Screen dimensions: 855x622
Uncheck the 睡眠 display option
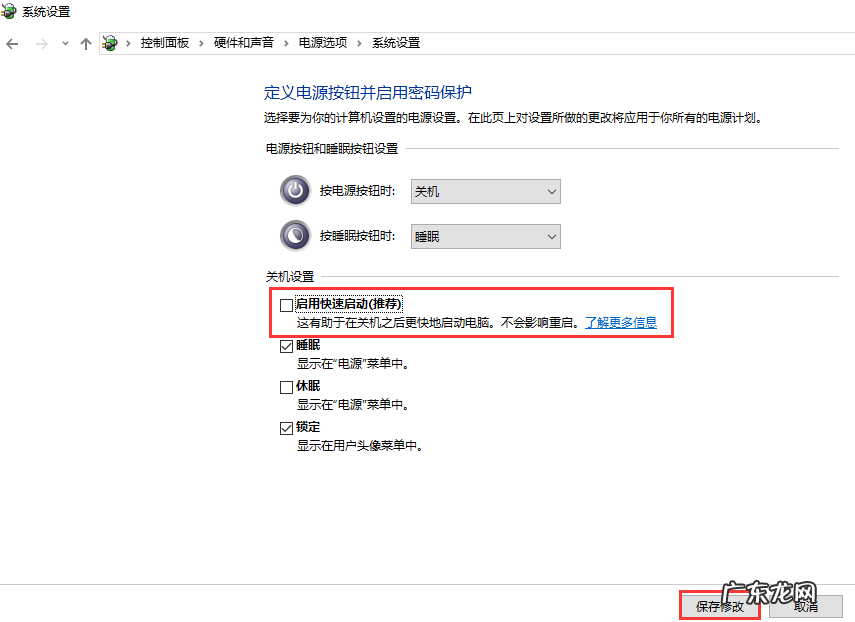(286, 345)
